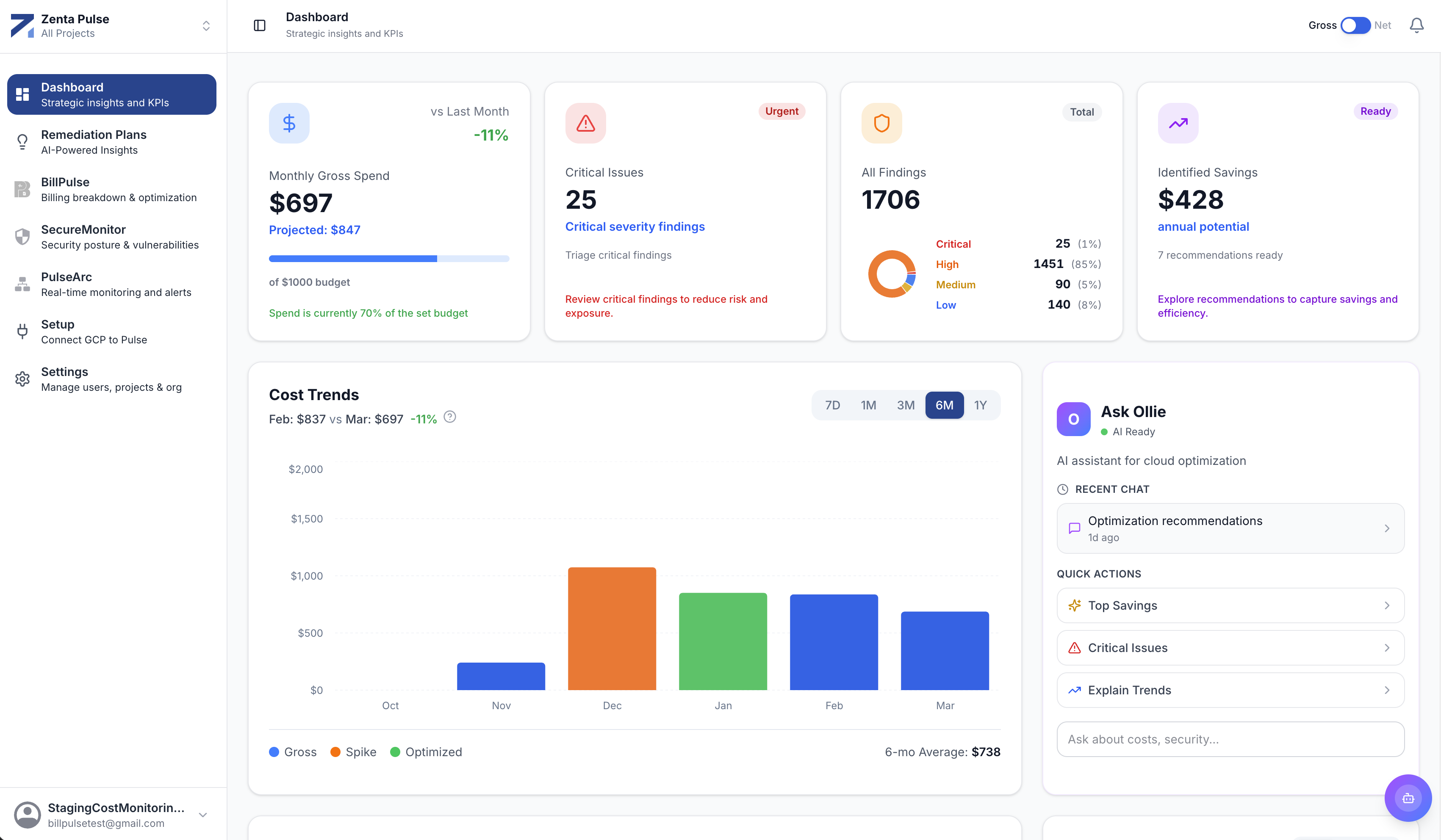Screen dimensions: 1441x840
Task: Collapse sidebar using the panel icon
Action: [260, 25]
